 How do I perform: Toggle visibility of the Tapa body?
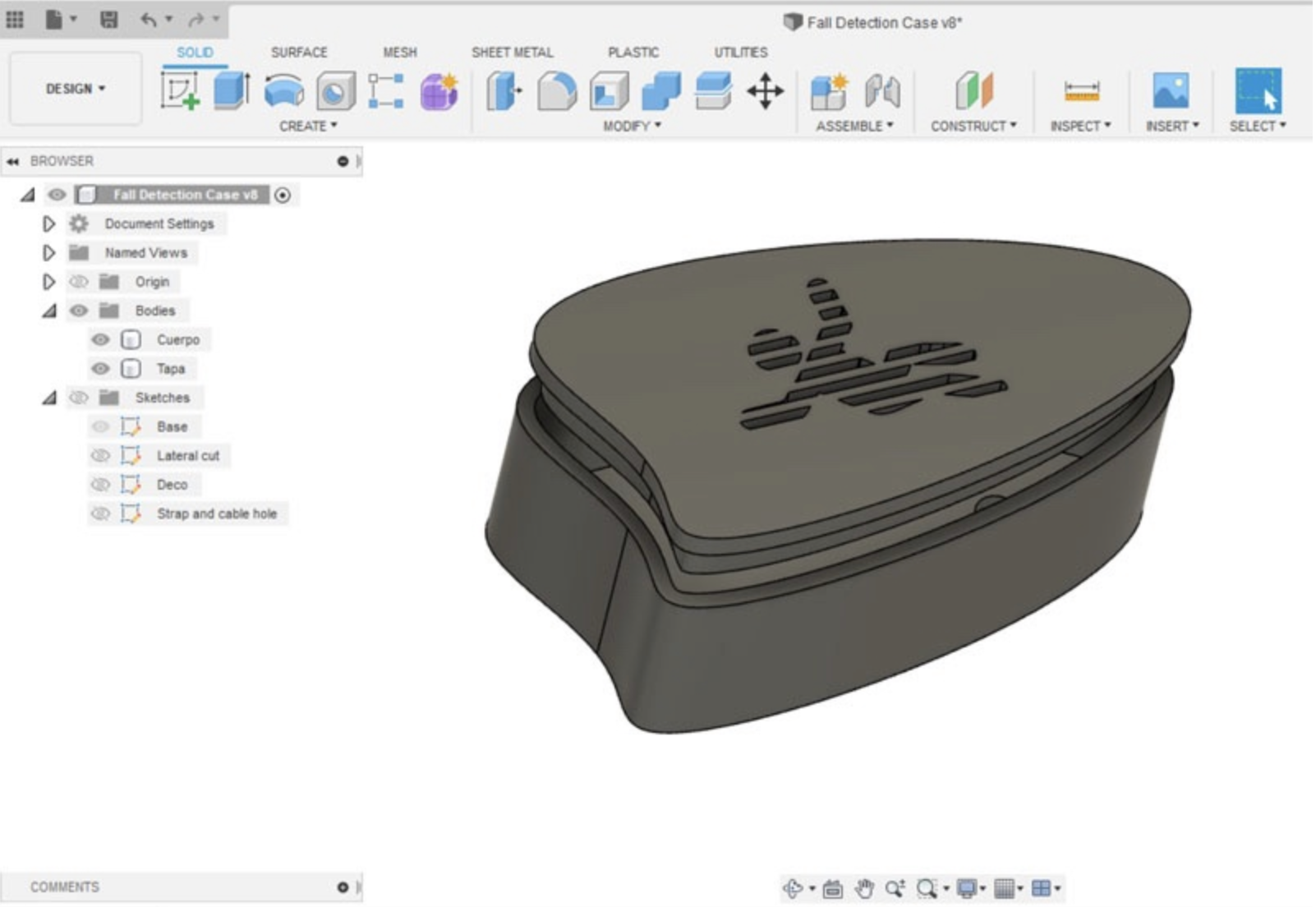pos(100,368)
